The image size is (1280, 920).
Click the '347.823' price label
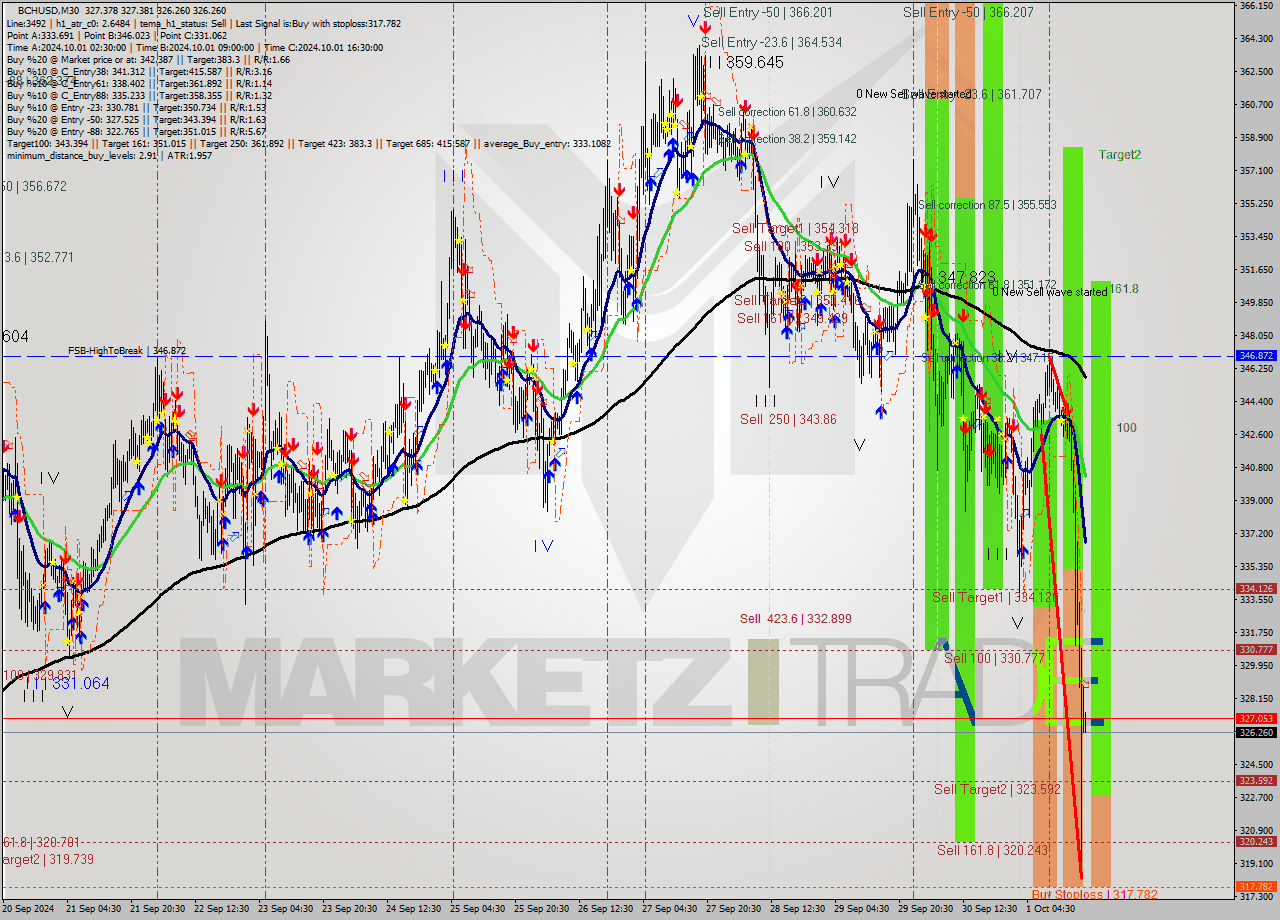966,276
